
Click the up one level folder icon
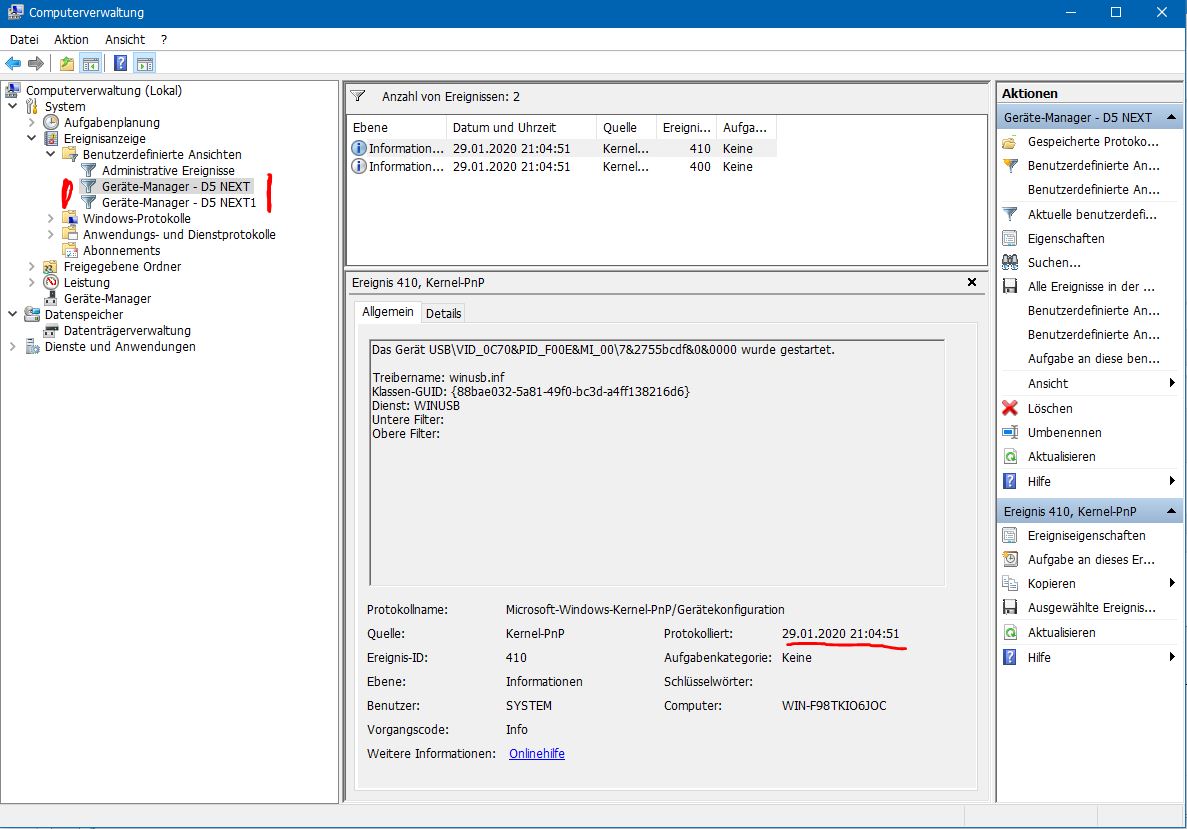[66, 64]
